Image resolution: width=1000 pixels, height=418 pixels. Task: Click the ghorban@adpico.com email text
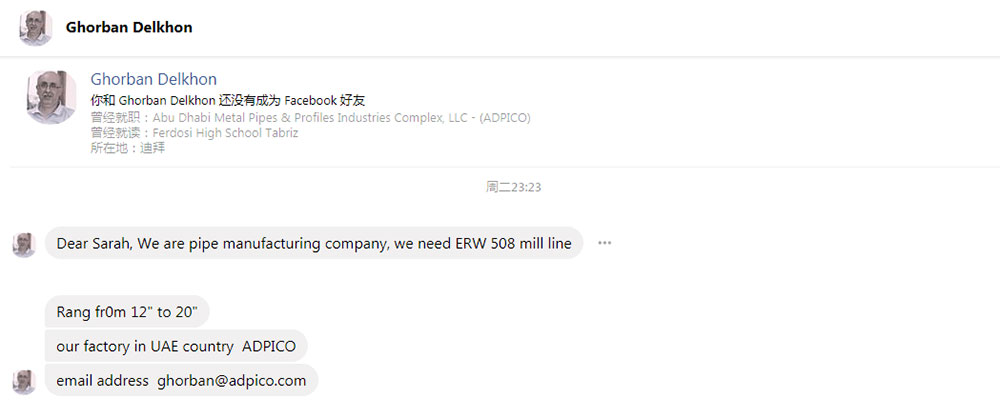[x=232, y=381]
